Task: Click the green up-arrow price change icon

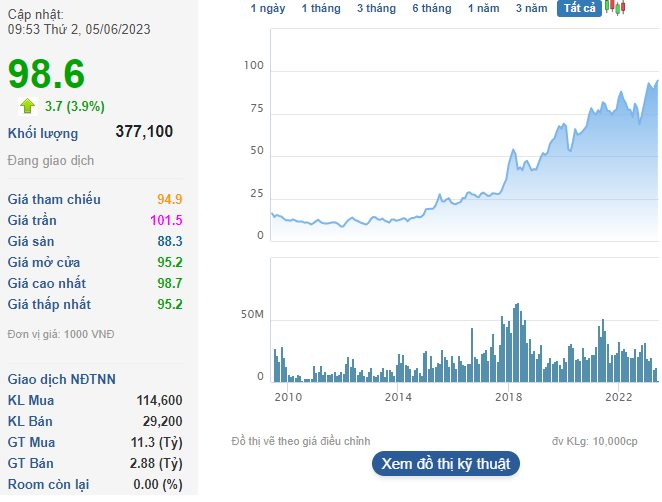Action: (28, 106)
